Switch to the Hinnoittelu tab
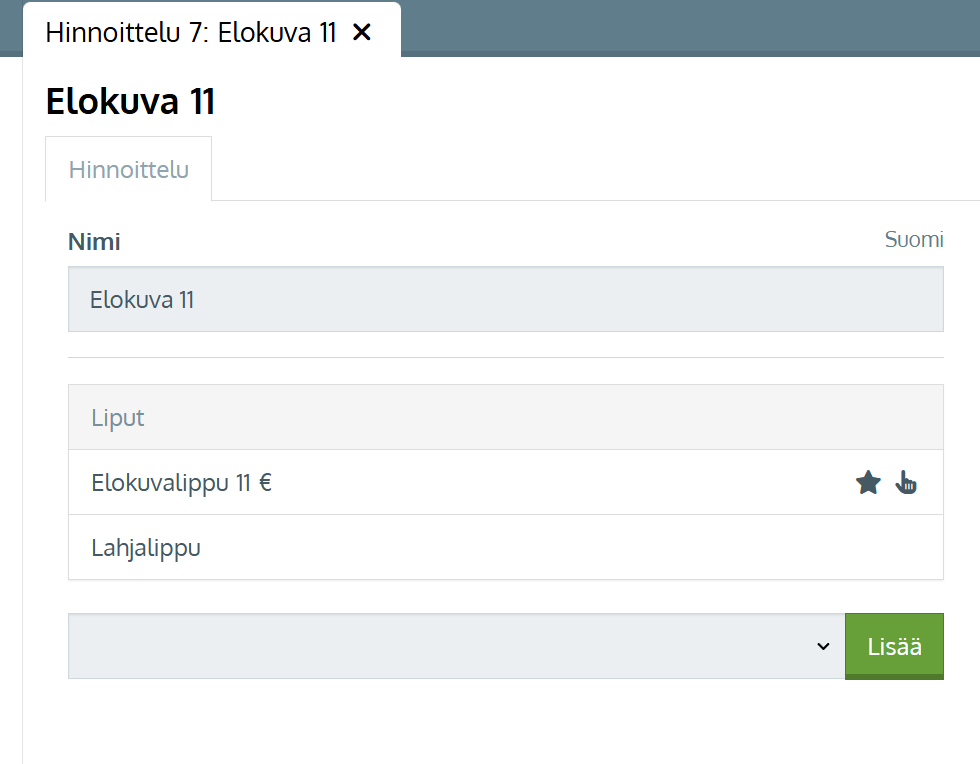This screenshot has height=764, width=980. (128, 169)
